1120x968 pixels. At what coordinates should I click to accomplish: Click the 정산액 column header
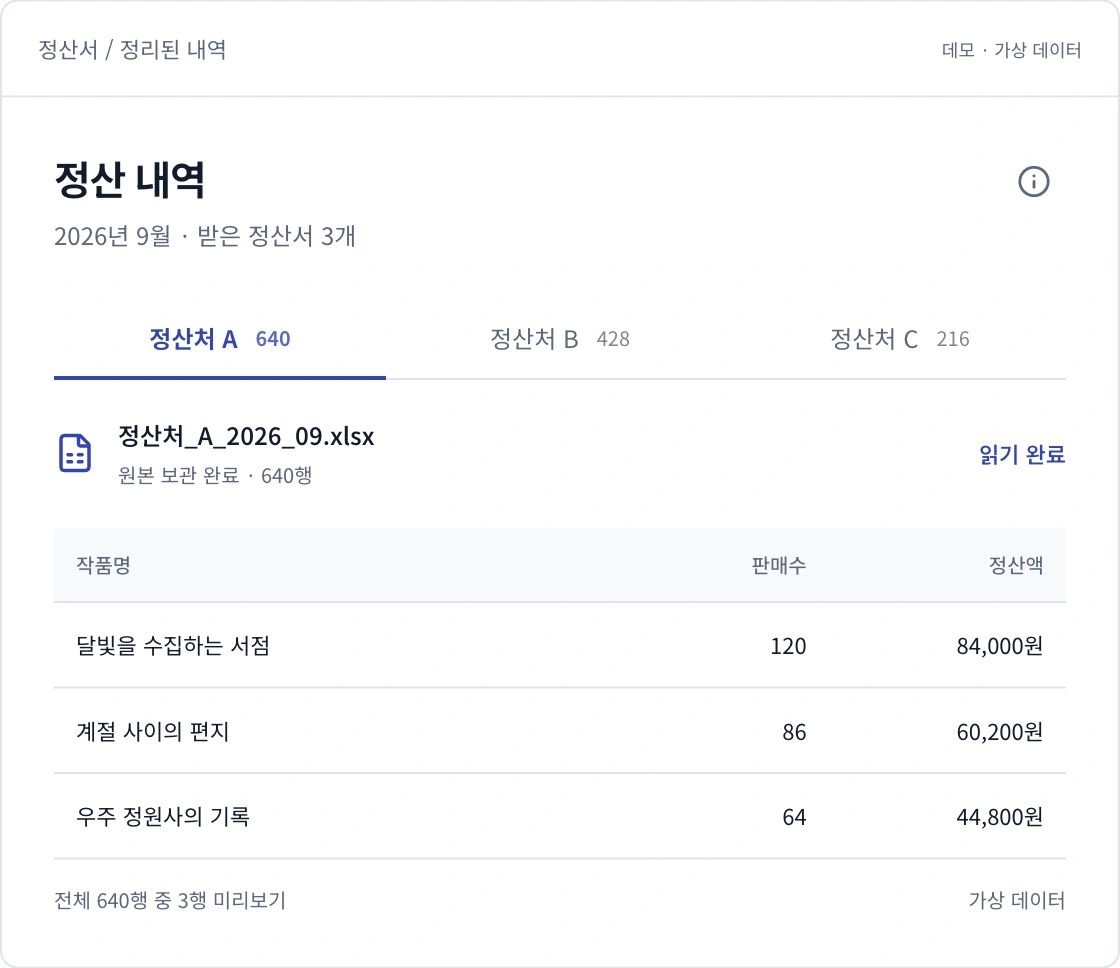click(x=1016, y=565)
